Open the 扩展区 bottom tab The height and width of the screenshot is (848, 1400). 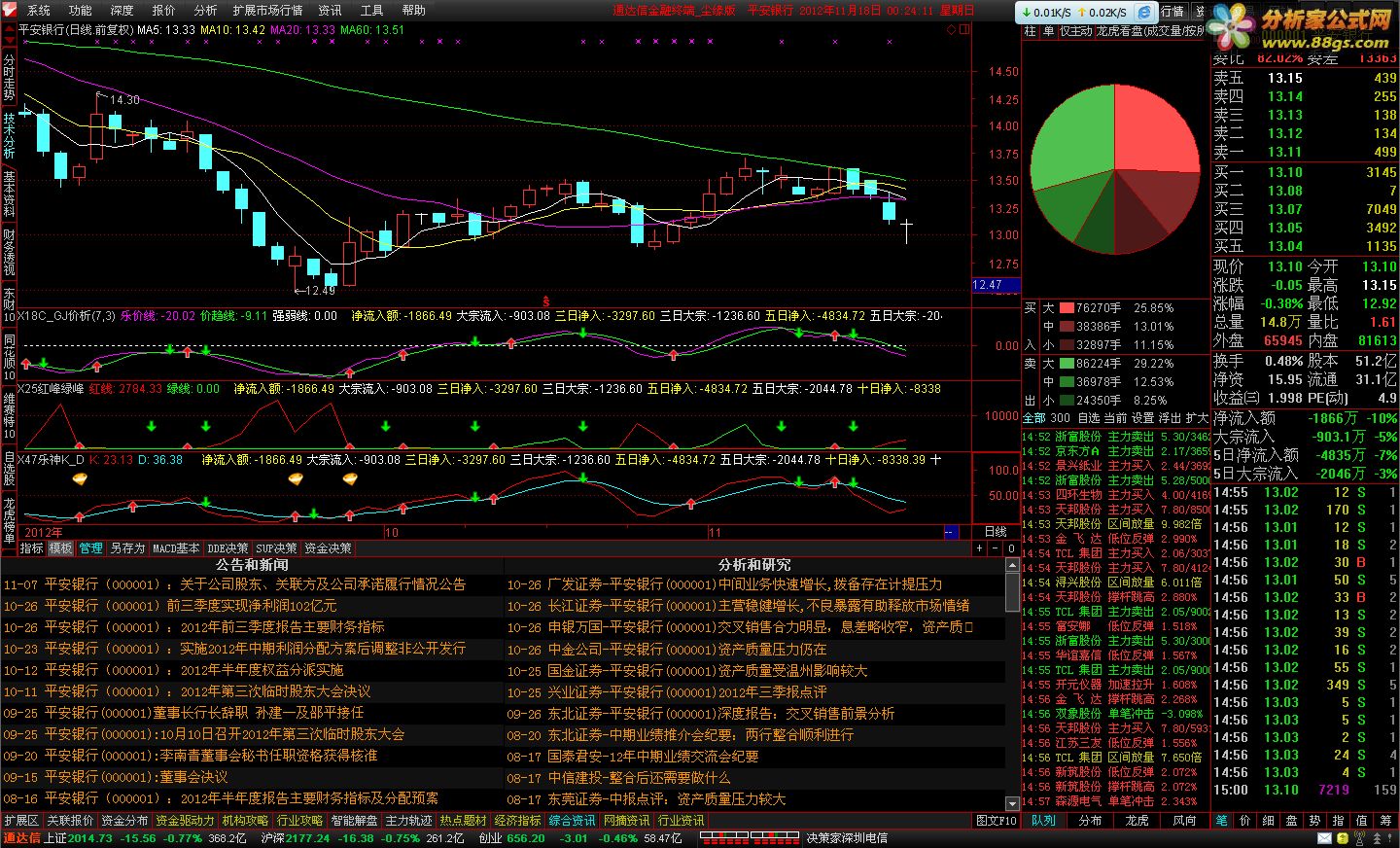[x=21, y=821]
